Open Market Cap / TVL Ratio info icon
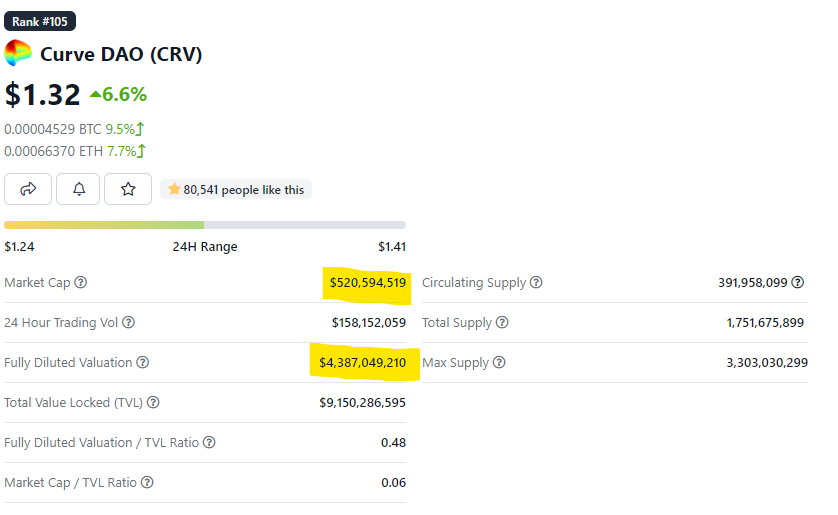838x515 pixels. [x=147, y=482]
